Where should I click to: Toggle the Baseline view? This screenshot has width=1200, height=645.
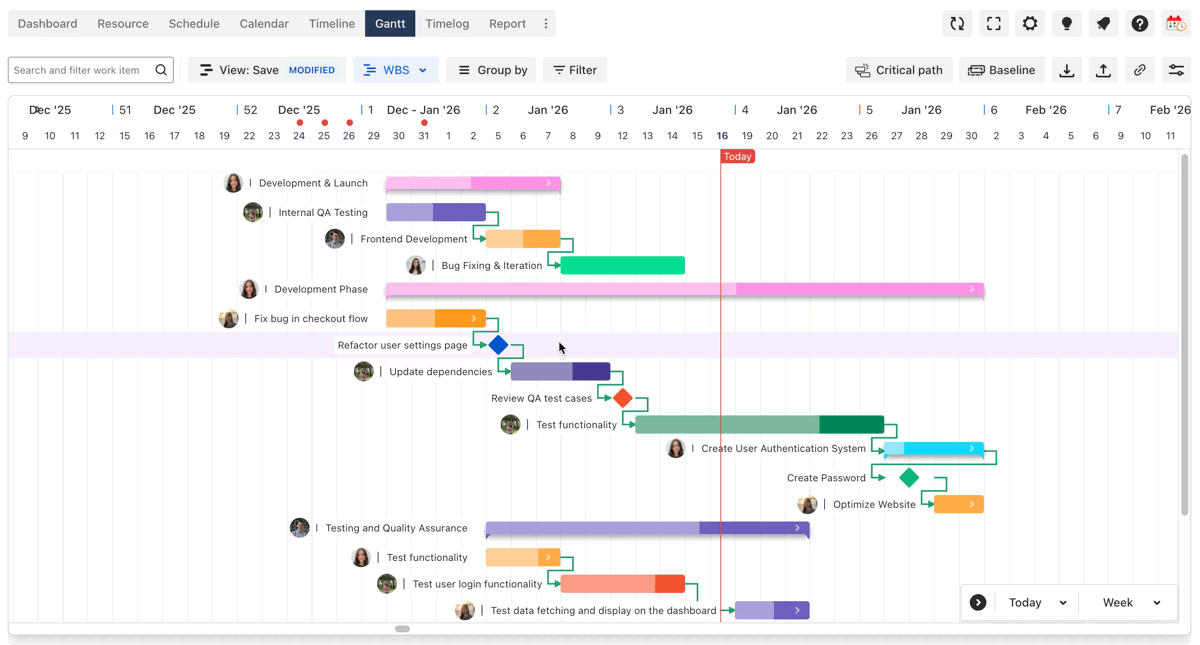(x=1002, y=70)
